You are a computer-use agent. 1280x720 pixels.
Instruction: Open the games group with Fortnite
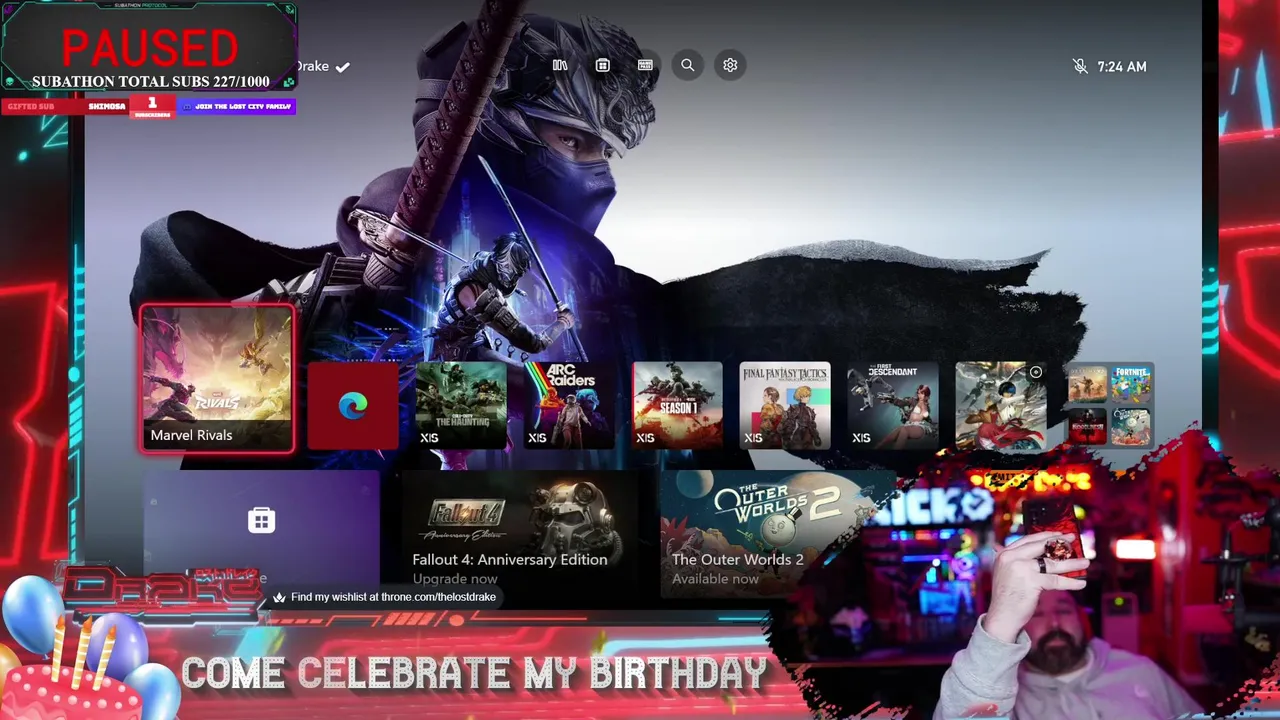(1109, 406)
